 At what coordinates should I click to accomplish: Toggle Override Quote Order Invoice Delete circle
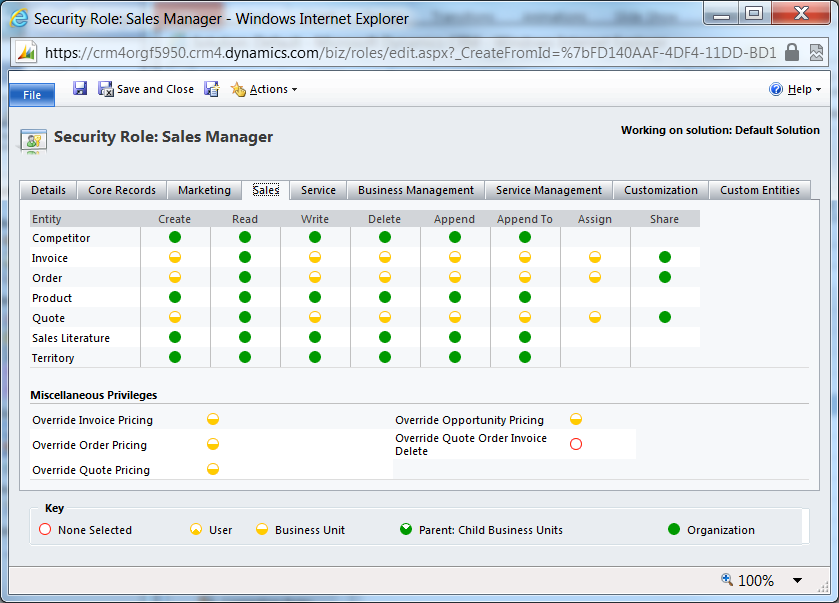[576, 444]
